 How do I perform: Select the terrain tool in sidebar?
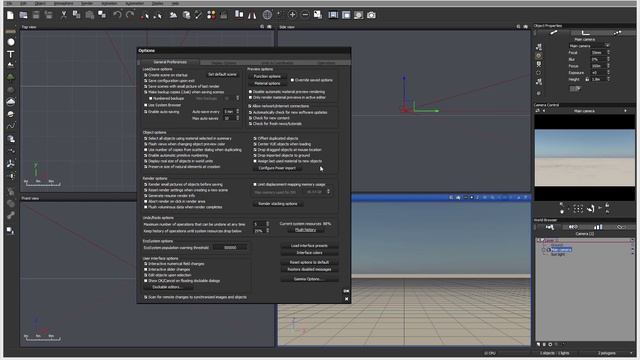coord(11,65)
